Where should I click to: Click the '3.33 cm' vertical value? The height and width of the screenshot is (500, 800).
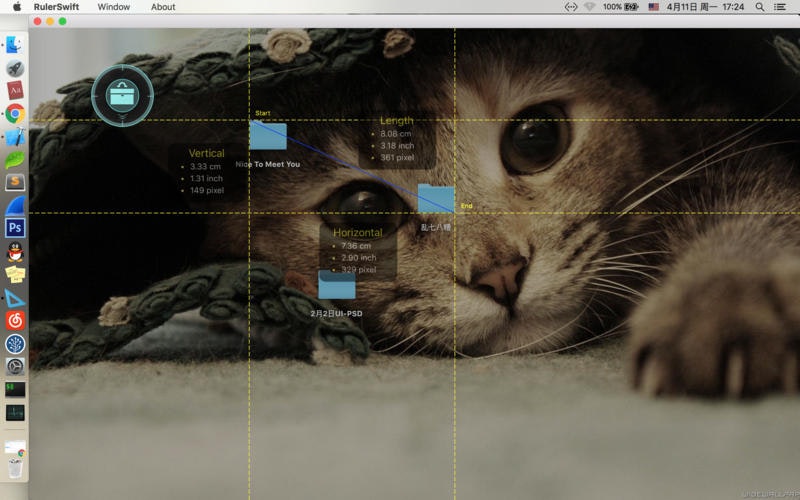(x=205, y=166)
